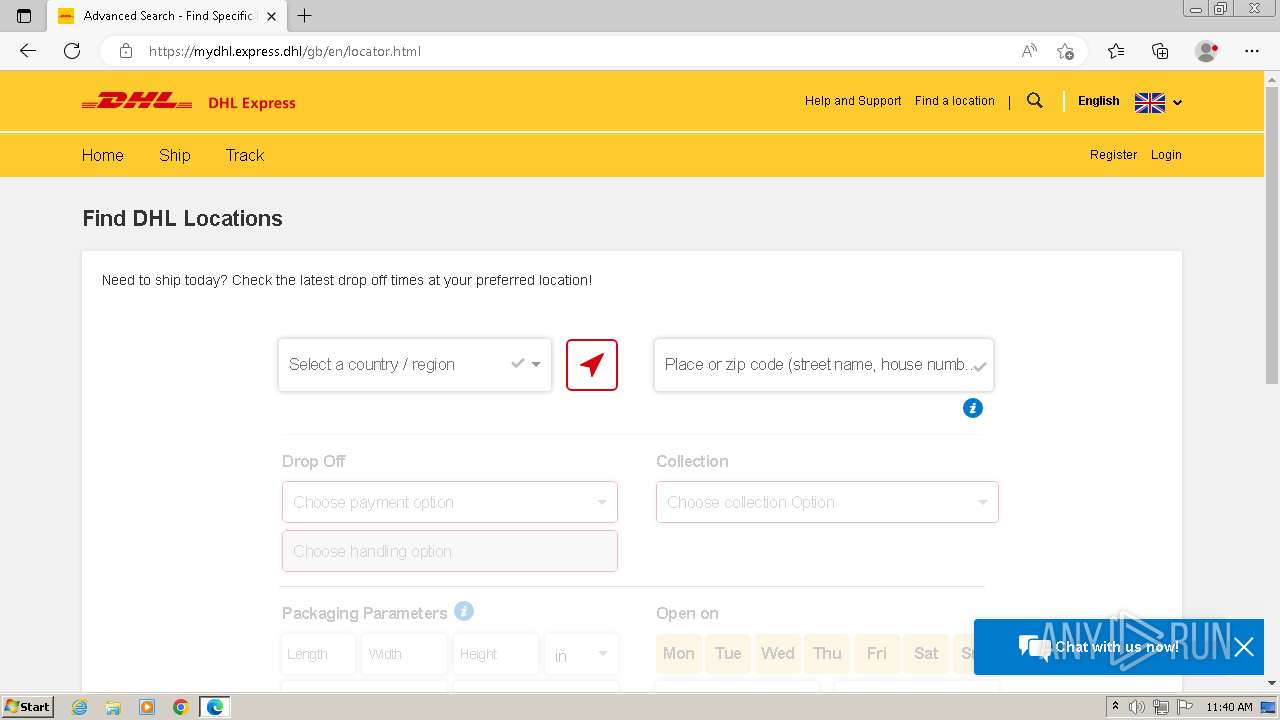
Task: Open File Explorer from taskbar
Action: (113, 707)
